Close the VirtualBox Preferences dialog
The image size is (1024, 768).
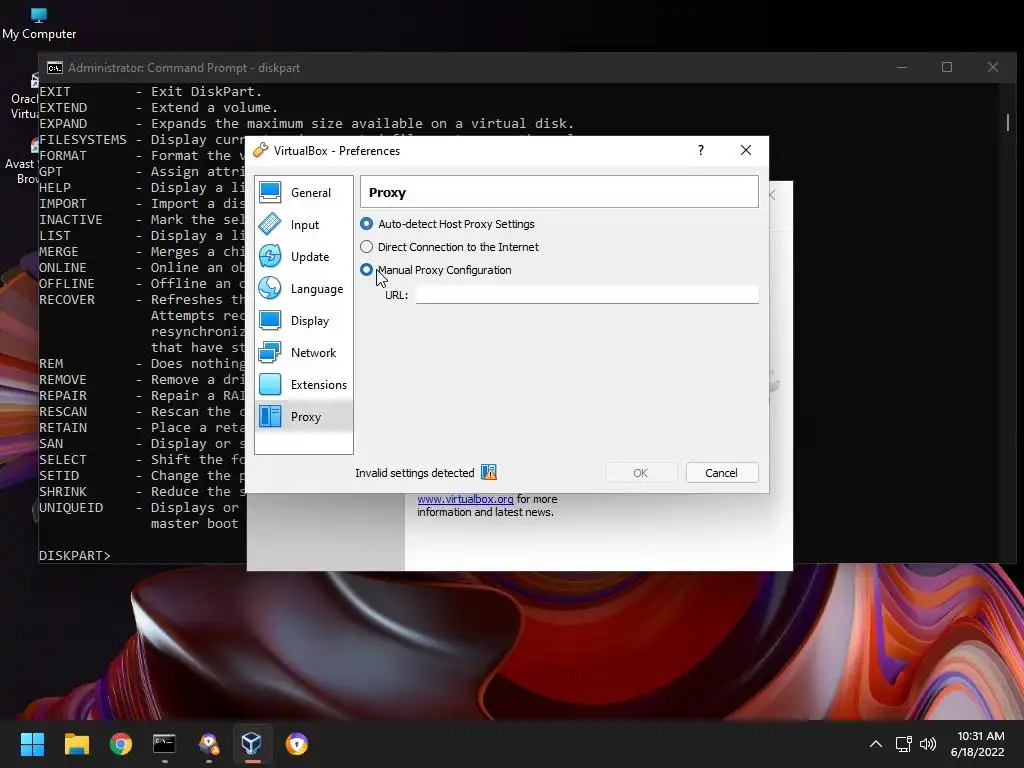point(746,150)
